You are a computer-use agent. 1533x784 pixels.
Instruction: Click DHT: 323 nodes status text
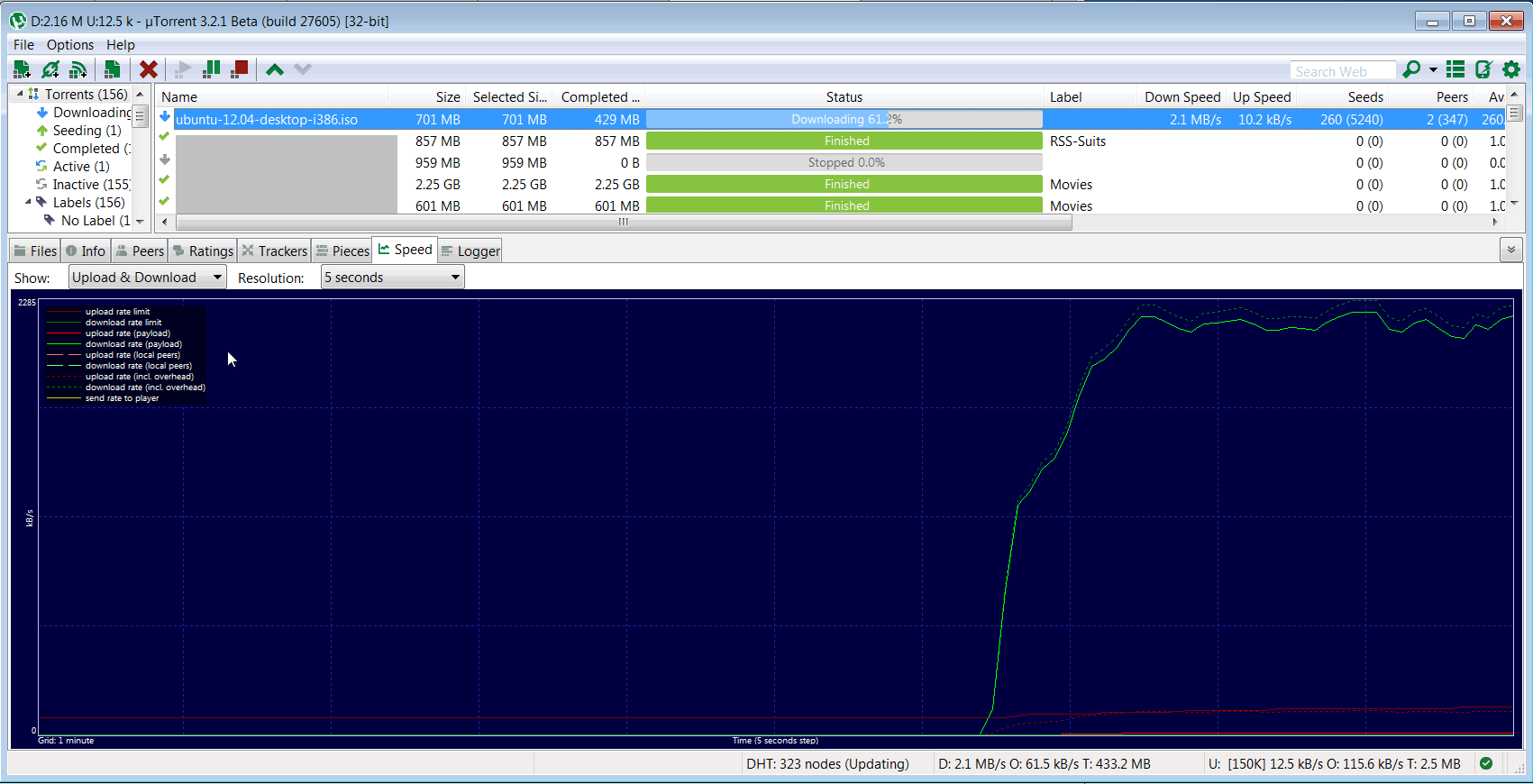(827, 763)
